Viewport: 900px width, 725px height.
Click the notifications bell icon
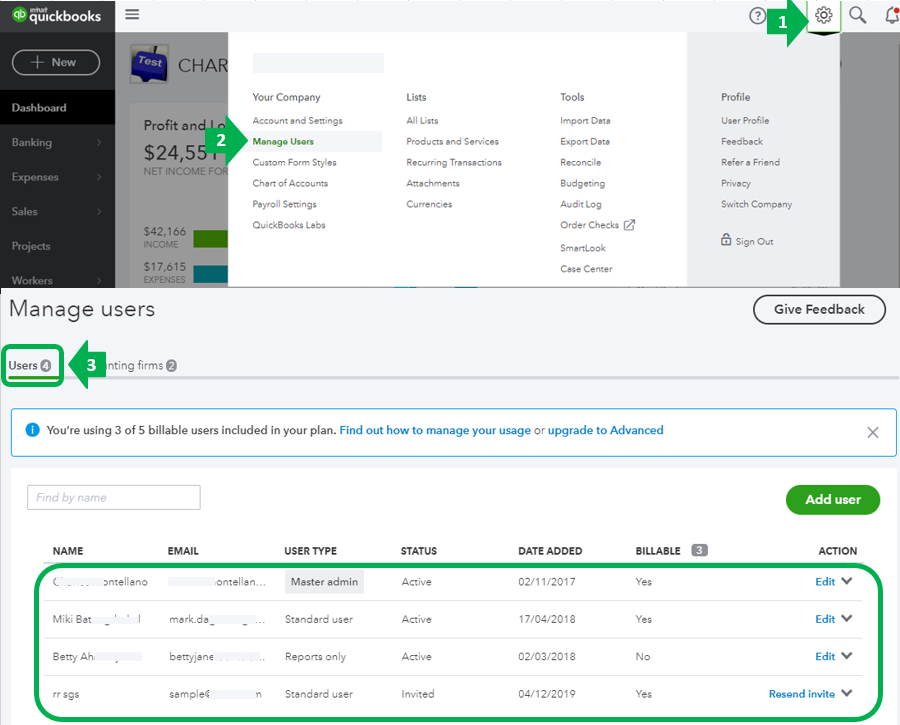click(892, 15)
